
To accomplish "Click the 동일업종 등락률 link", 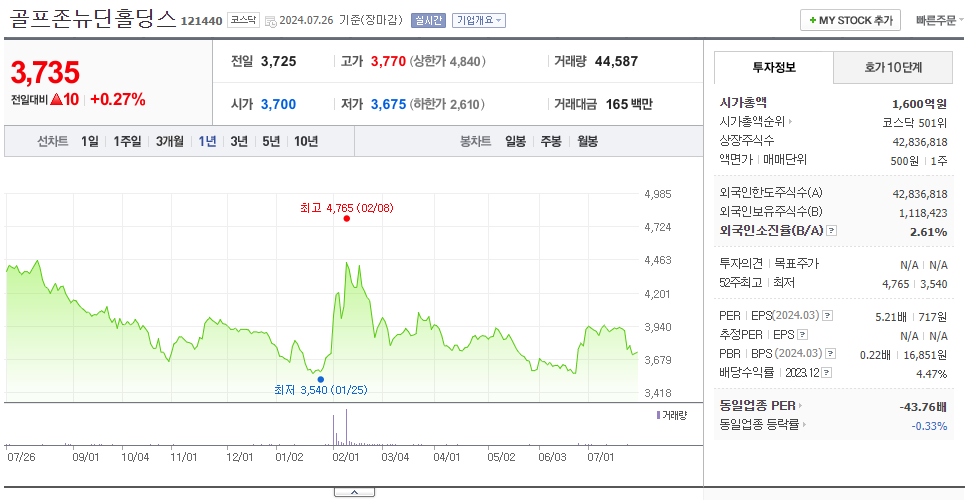I will point(759,425).
